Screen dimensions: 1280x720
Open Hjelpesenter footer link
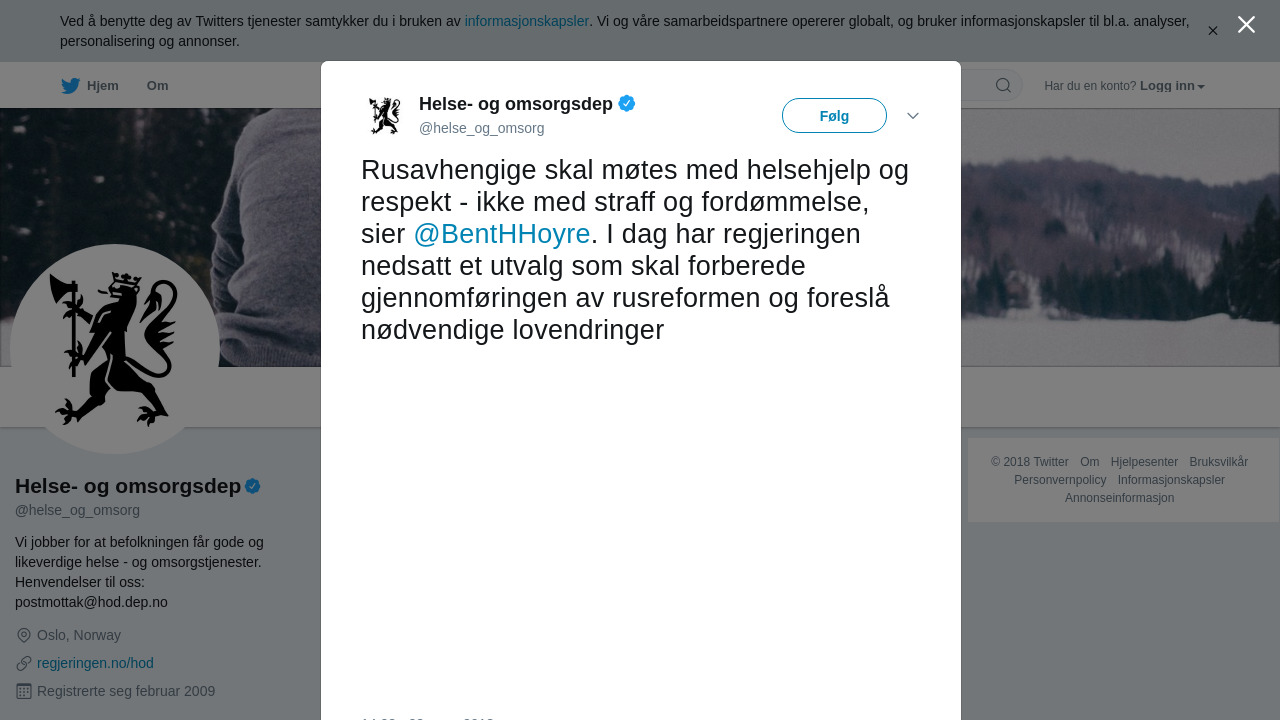click(x=1144, y=462)
